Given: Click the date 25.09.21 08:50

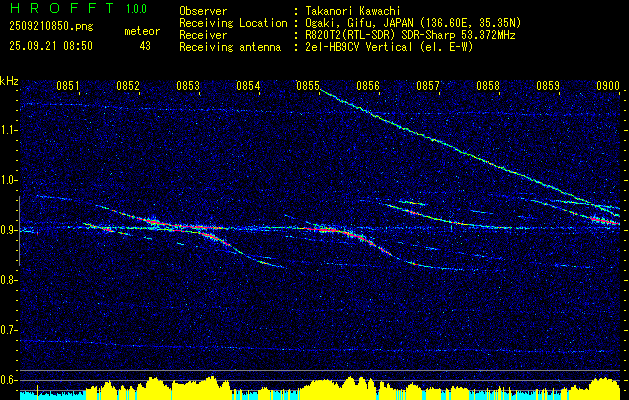Looking at the screenshot, I should click(x=51, y=46).
